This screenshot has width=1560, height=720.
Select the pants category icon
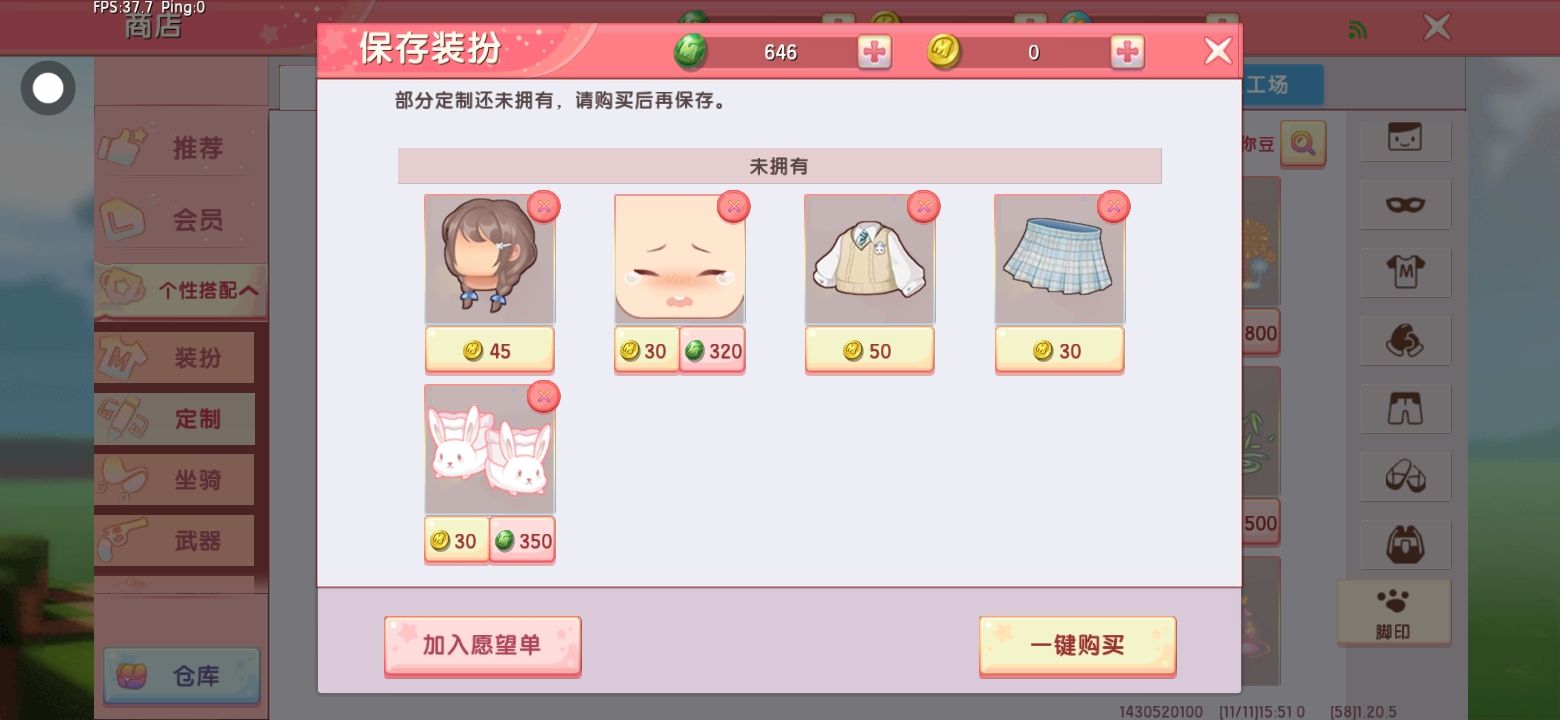pos(1405,408)
